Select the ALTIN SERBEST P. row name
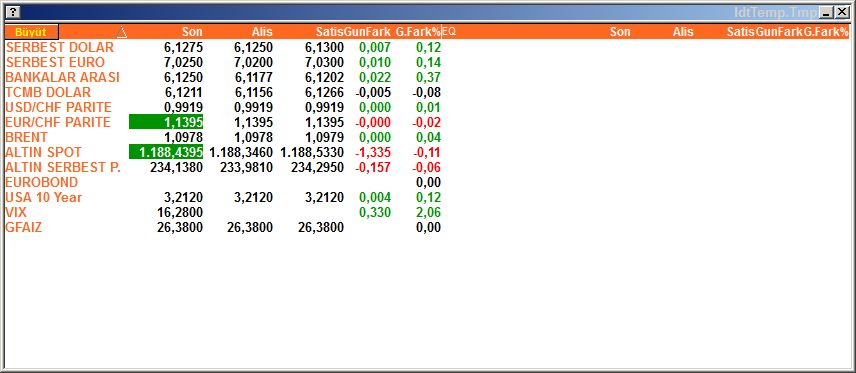The height and width of the screenshot is (373, 856). [63, 167]
